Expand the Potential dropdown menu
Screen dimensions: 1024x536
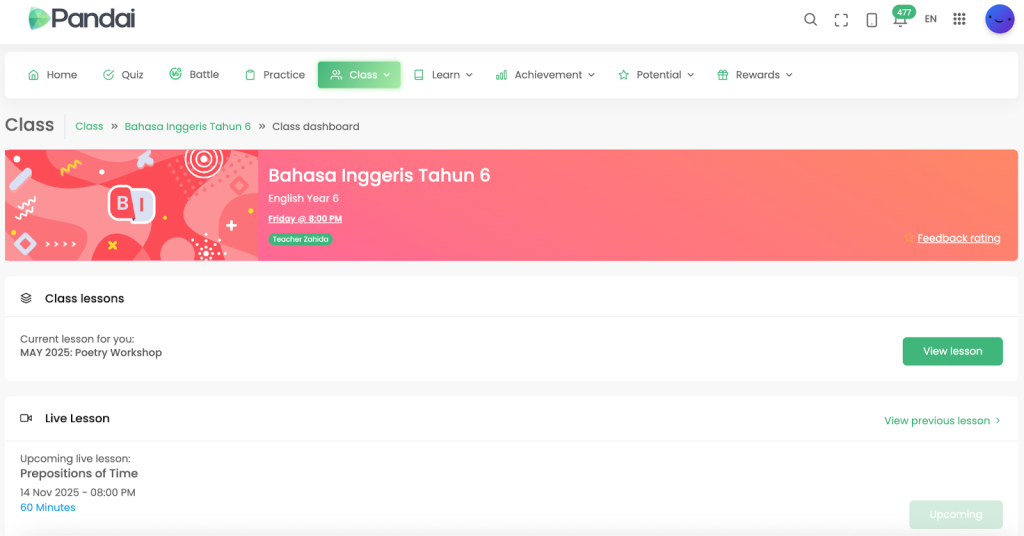(x=656, y=75)
